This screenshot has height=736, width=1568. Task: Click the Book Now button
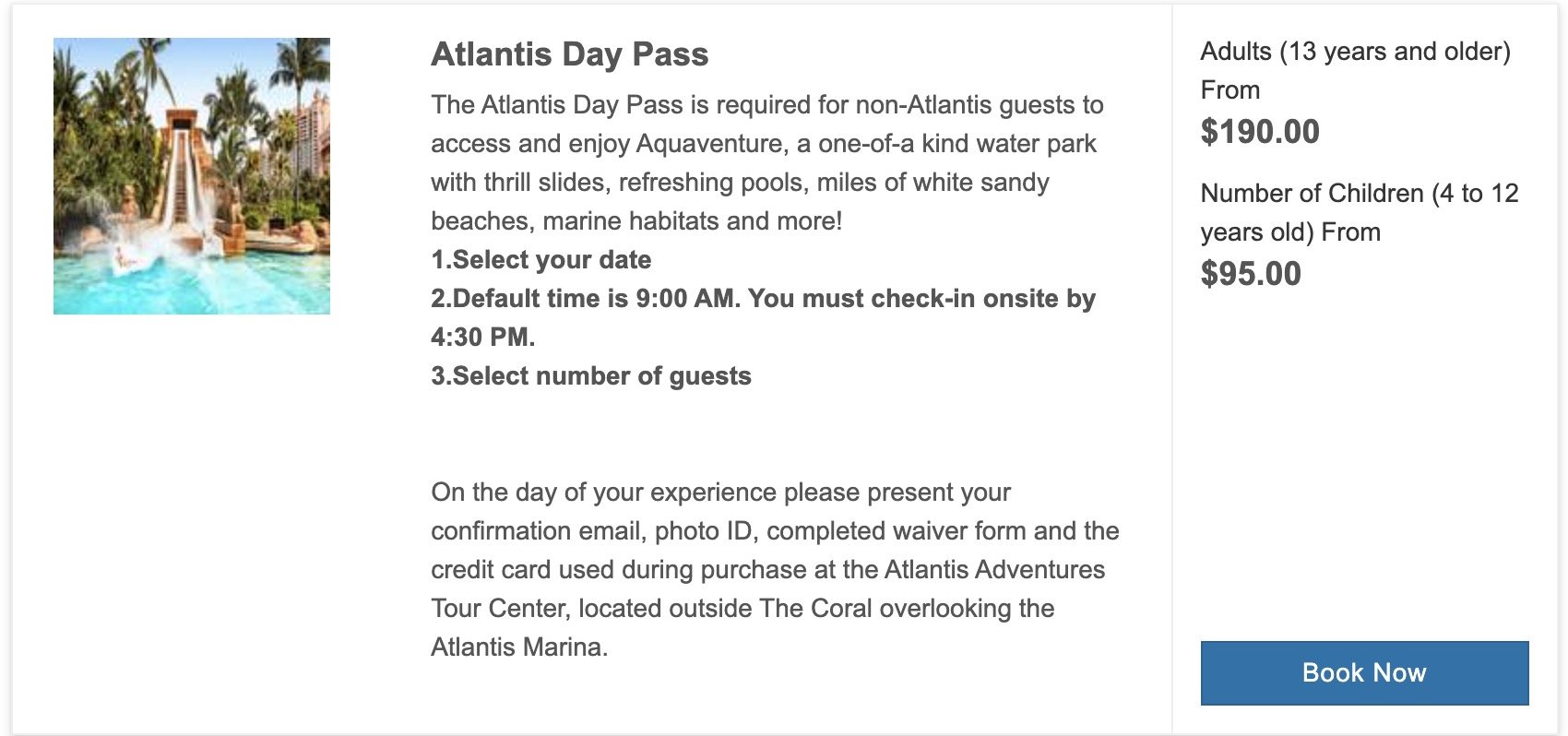coord(1364,673)
